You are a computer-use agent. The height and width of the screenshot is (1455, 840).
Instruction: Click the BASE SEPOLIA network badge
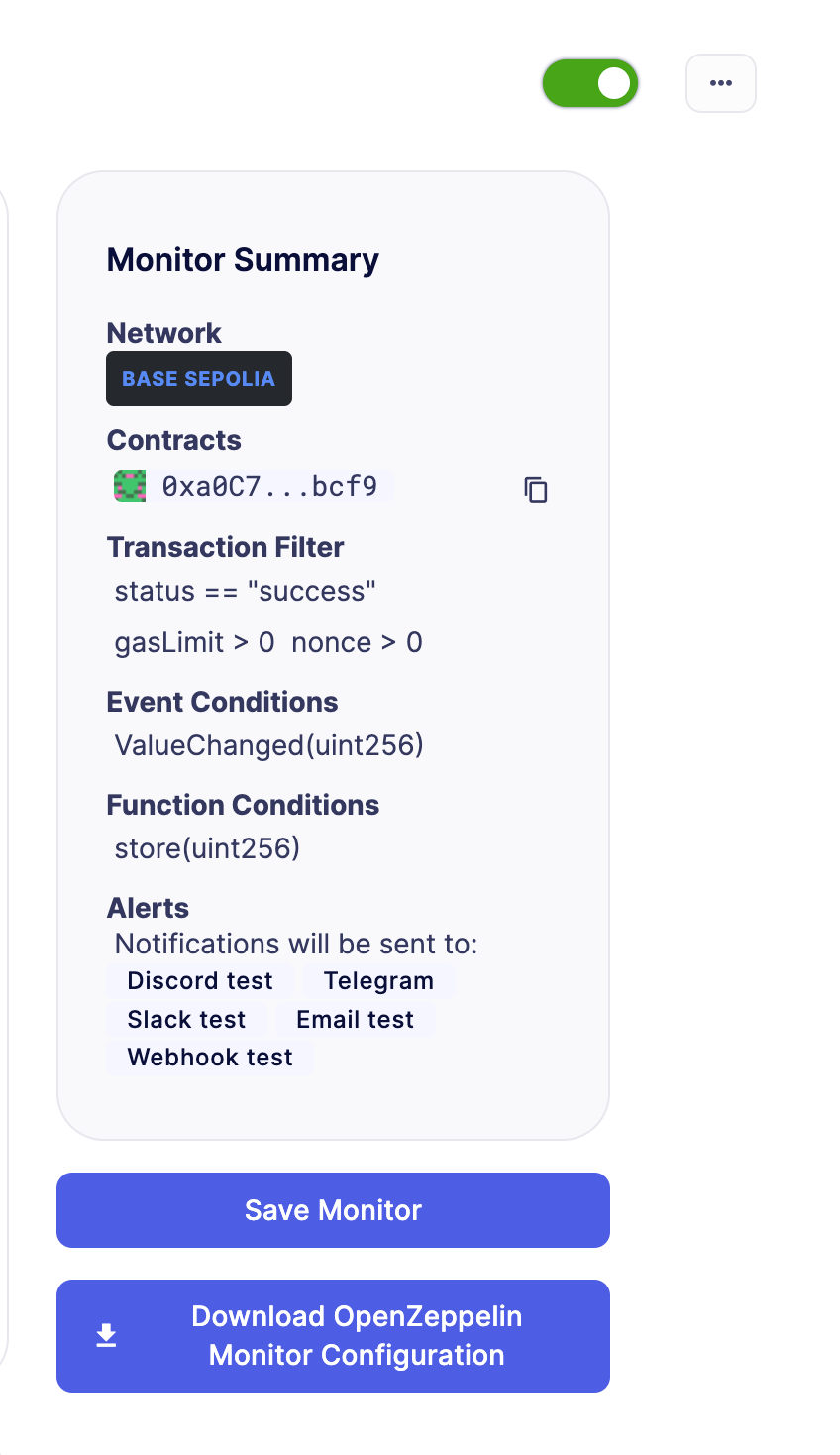pos(198,378)
